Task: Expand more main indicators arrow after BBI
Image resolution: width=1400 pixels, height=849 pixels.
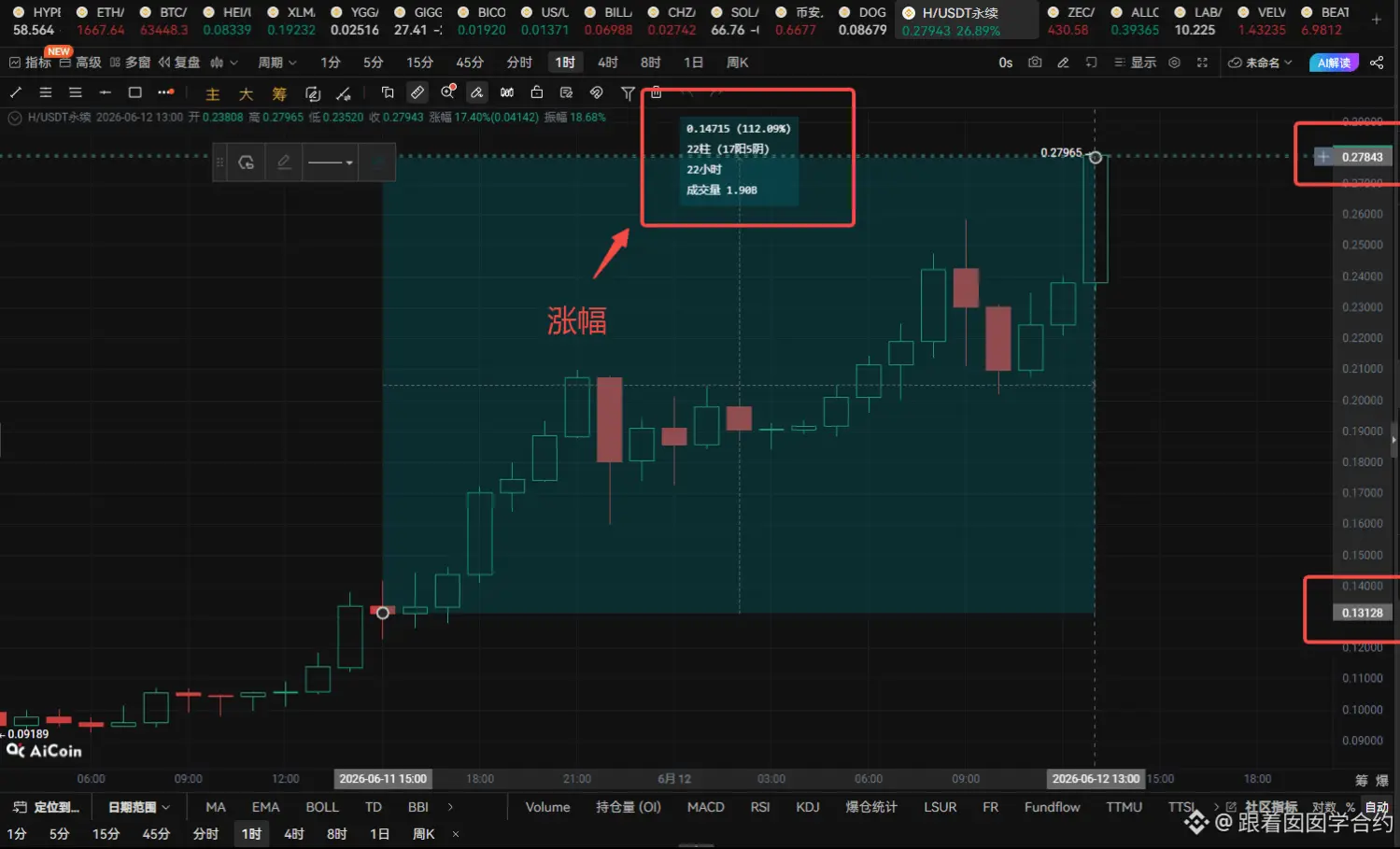Action: pyautogui.click(x=451, y=807)
